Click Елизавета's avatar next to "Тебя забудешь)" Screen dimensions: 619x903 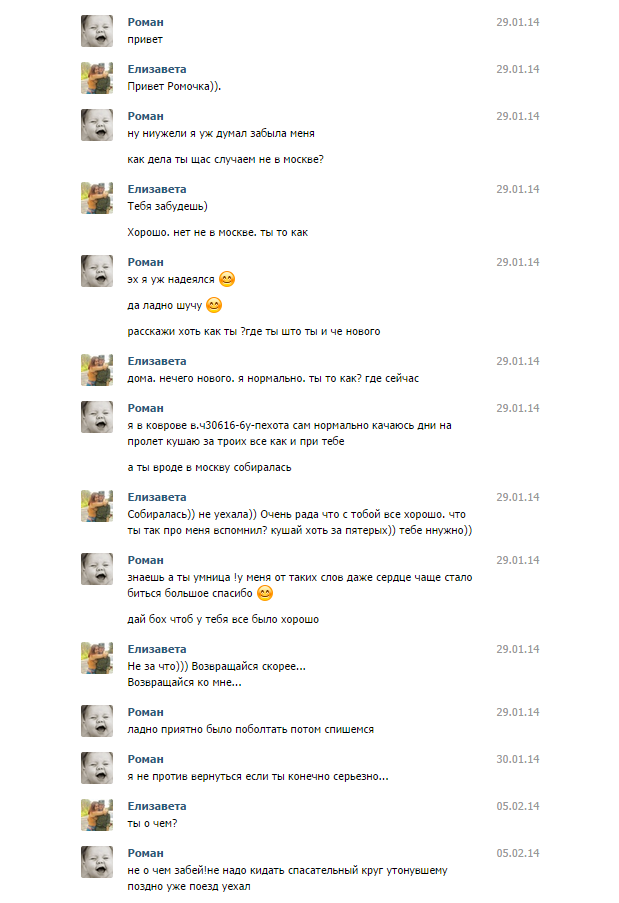click(x=97, y=198)
